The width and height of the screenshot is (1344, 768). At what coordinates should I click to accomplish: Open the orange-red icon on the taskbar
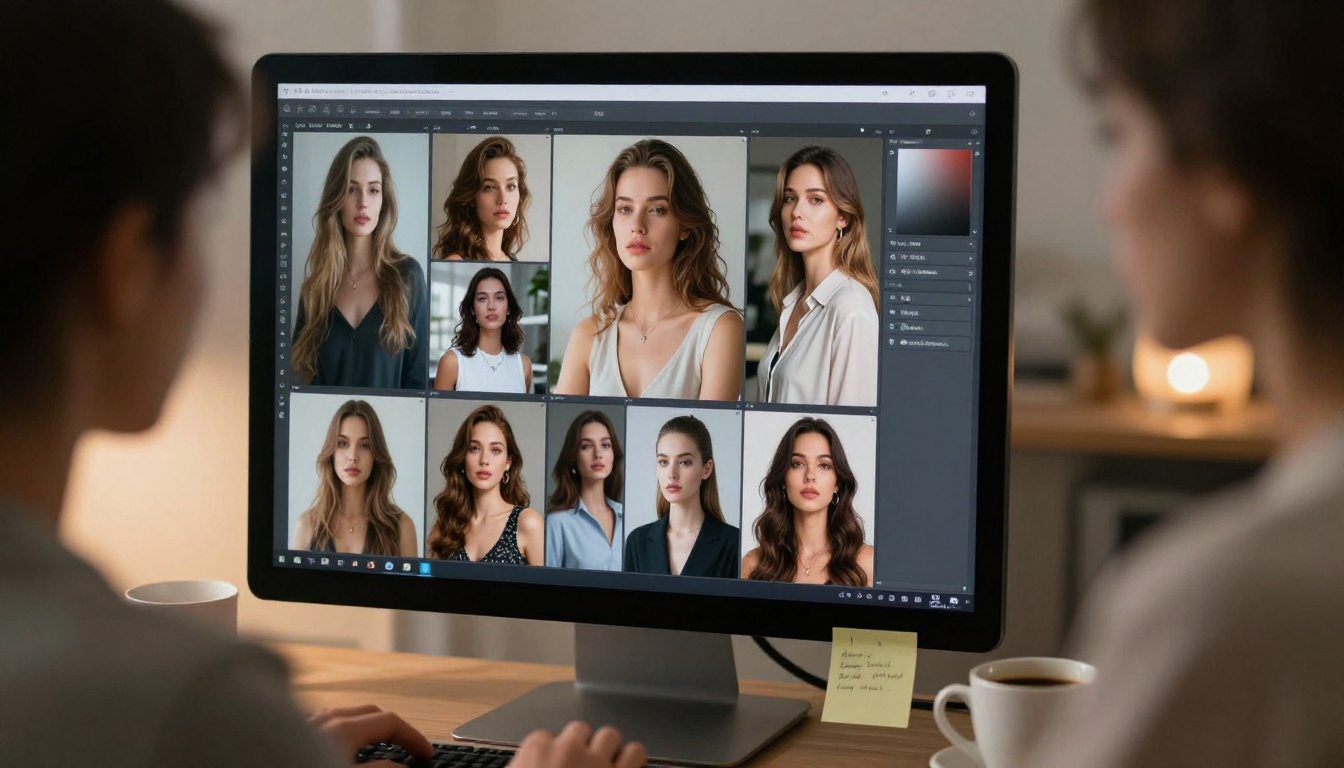pyautogui.click(x=371, y=565)
